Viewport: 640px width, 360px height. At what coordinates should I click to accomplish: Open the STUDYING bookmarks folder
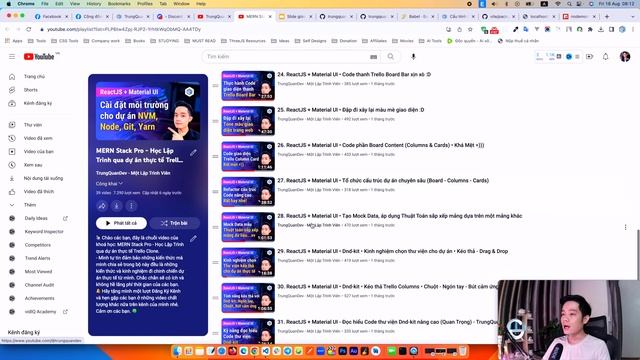tap(164, 41)
